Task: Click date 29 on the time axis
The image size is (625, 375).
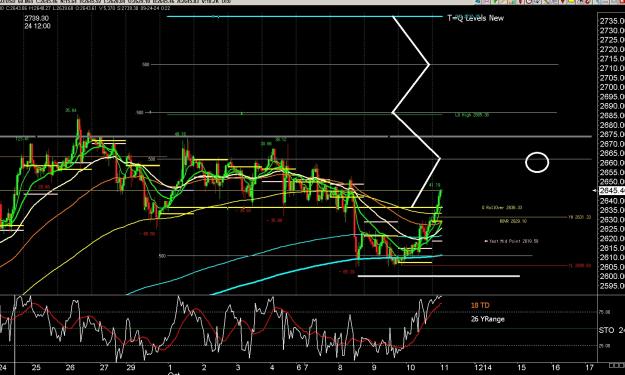Action: pos(131,367)
